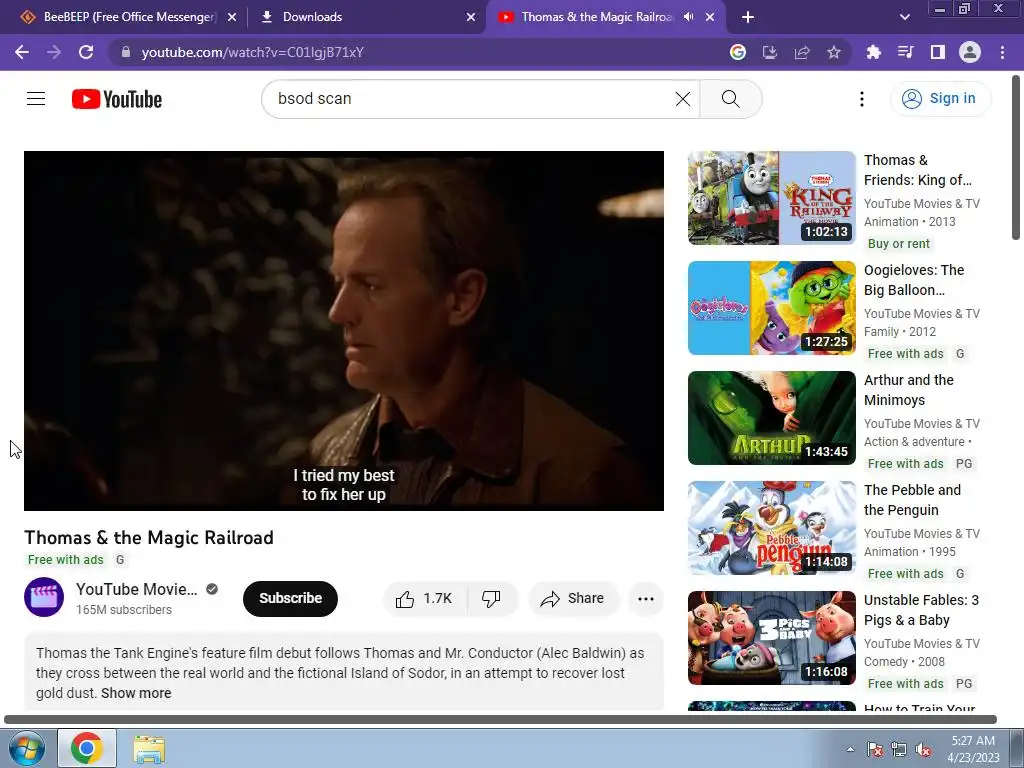Open Unstable Fables: 3 Pigs title
Image resolution: width=1024 pixels, height=768 pixels.
(921, 610)
